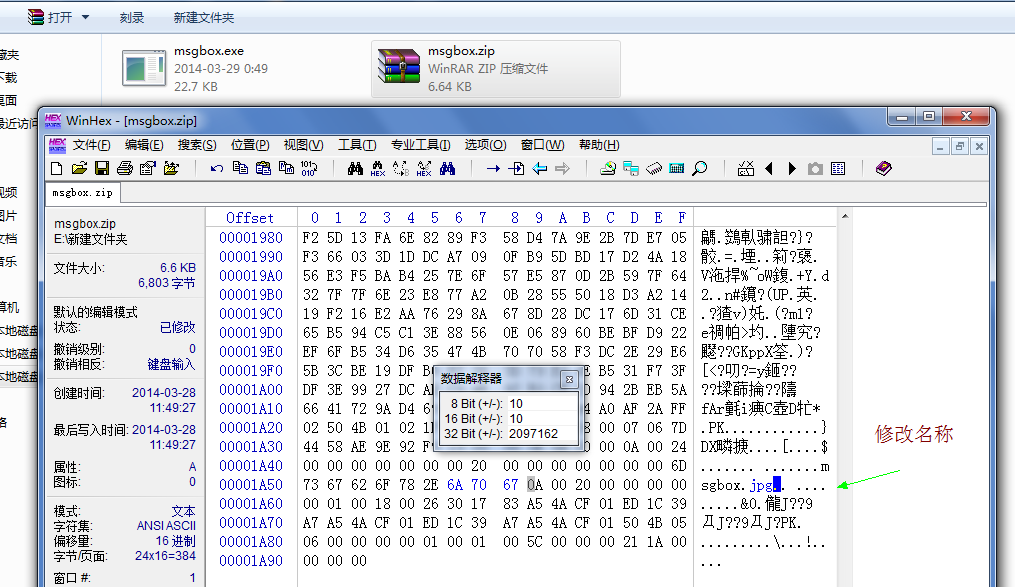Click the Replace Text A-to-B icon
The height and width of the screenshot is (587, 1015).
tap(401, 169)
